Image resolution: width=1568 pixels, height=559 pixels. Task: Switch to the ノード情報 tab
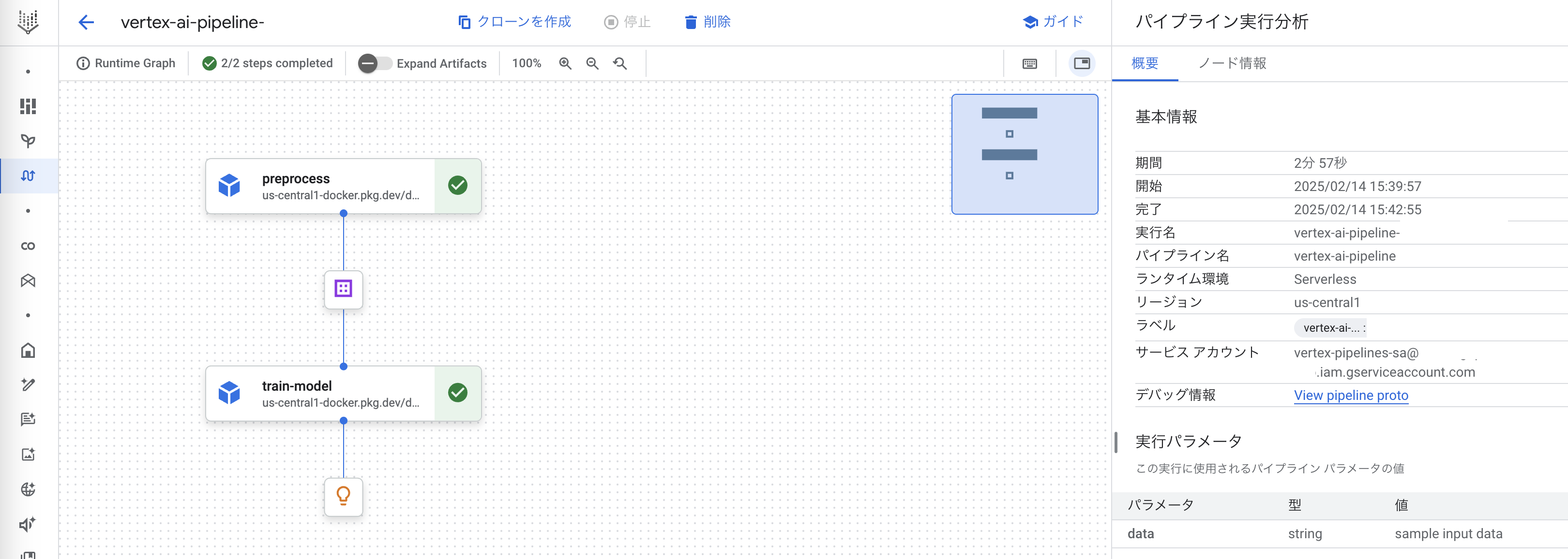(x=1232, y=63)
